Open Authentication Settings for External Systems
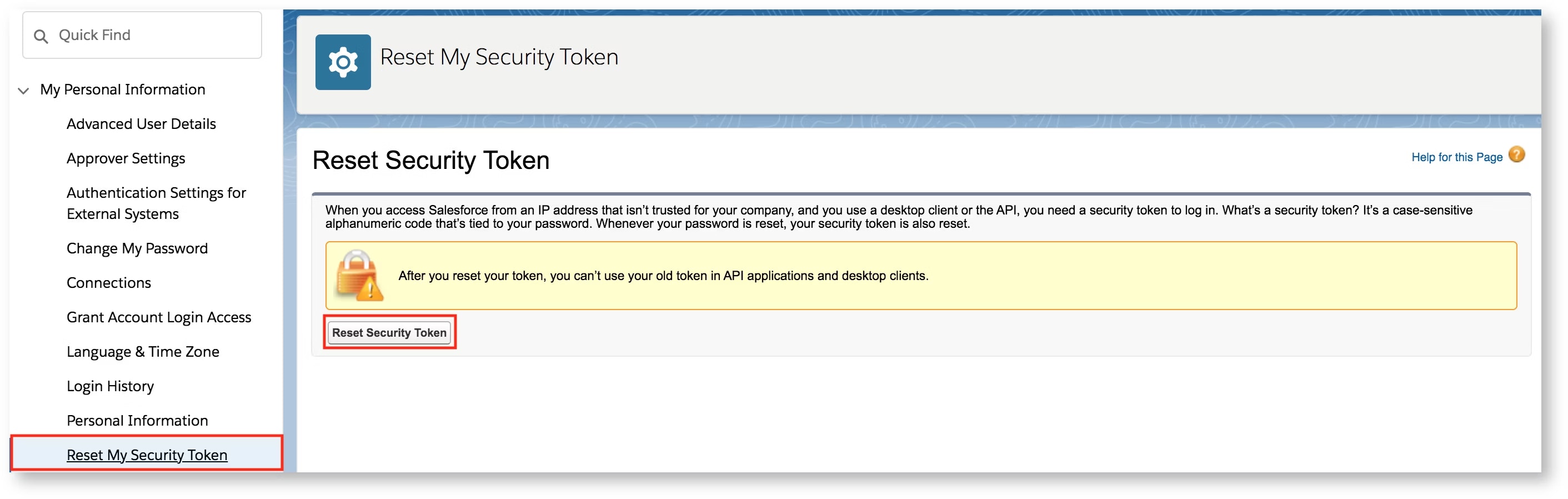 (156, 203)
